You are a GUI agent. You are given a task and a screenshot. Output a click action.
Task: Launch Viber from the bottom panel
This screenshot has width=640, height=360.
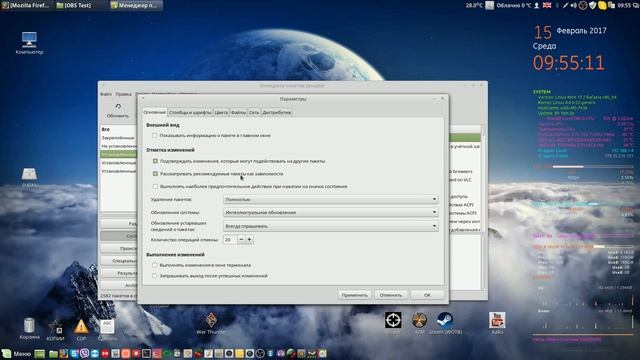coord(84,353)
